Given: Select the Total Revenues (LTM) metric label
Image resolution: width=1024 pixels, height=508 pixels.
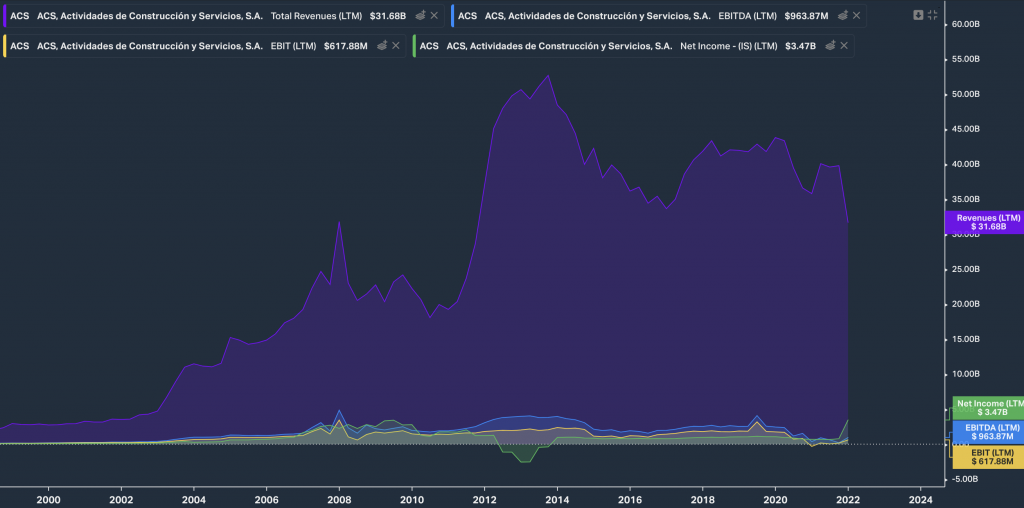Looking at the screenshot, I should click(316, 16).
